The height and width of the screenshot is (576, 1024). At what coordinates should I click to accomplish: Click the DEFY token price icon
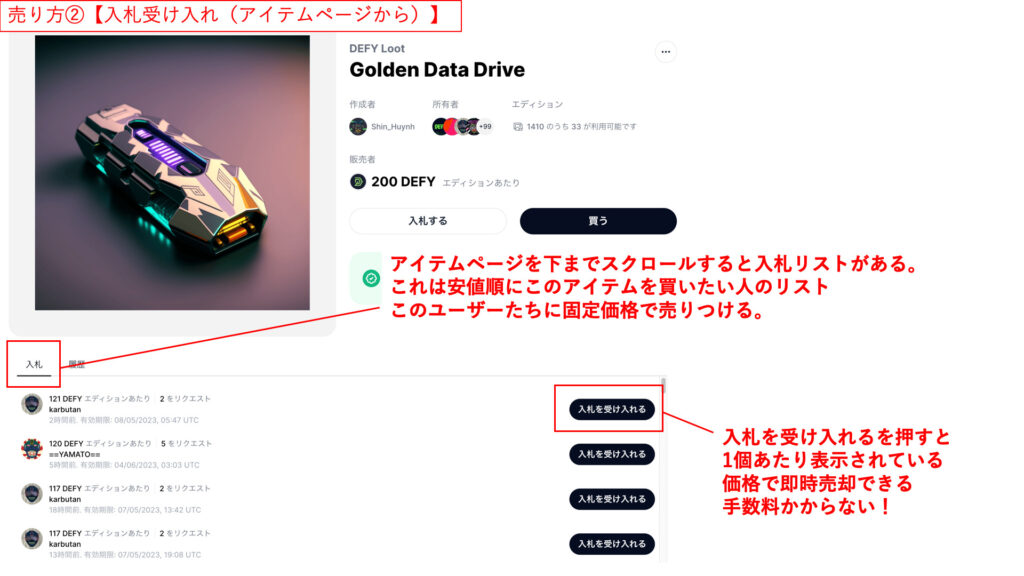pyautogui.click(x=358, y=182)
